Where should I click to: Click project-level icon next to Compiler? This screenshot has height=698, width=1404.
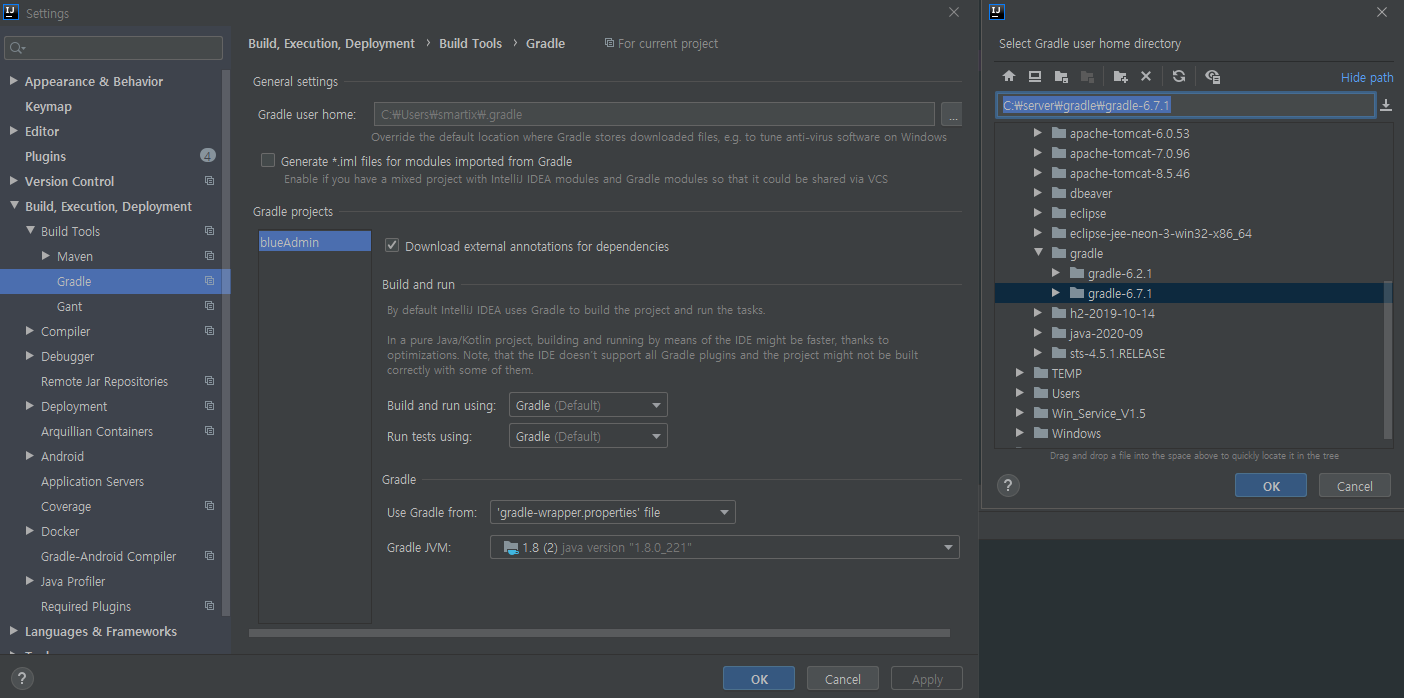pyautogui.click(x=209, y=331)
